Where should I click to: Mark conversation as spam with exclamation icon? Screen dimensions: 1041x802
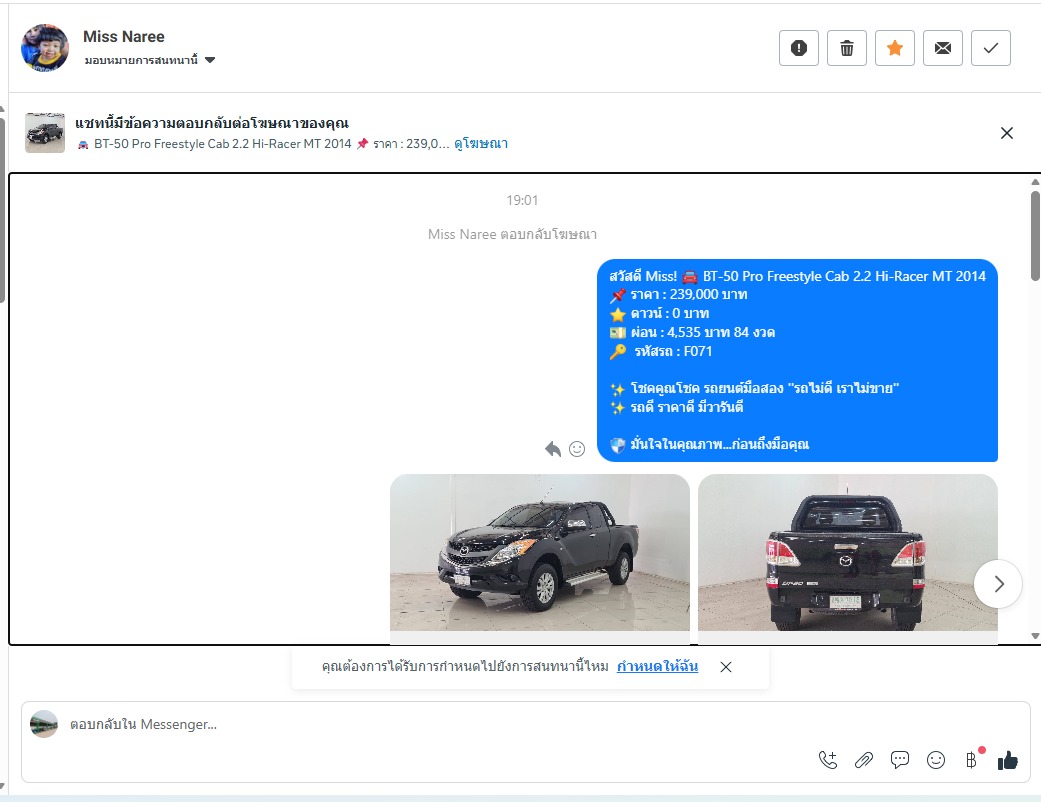(x=799, y=48)
